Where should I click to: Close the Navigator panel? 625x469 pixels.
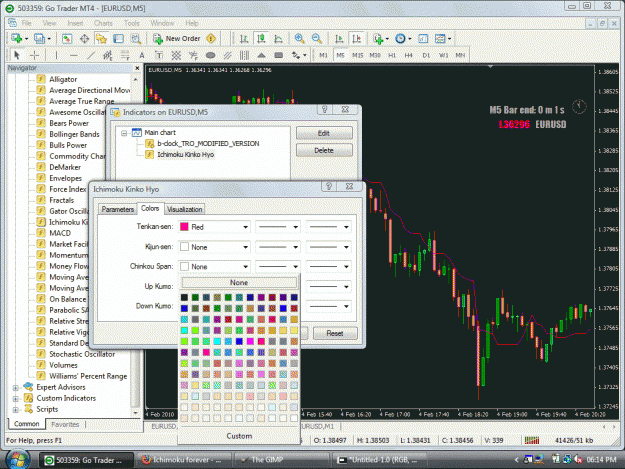tap(137, 68)
